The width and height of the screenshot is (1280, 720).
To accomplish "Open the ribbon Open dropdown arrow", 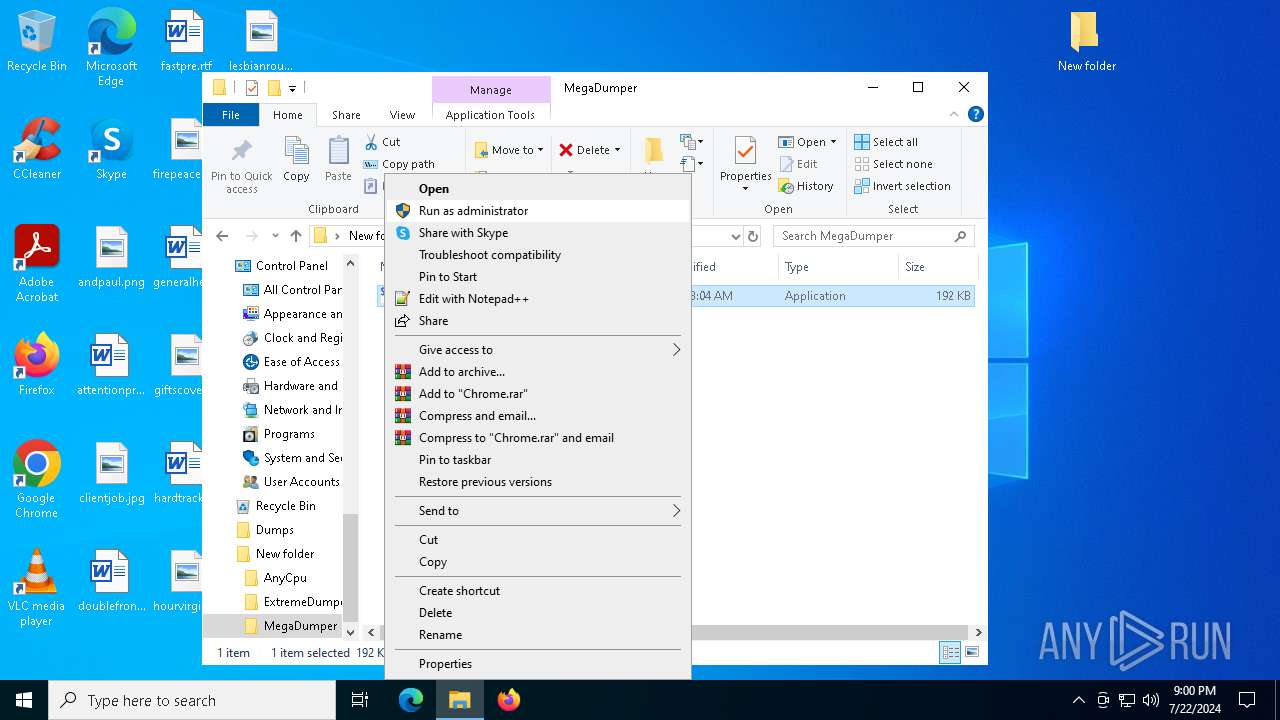I will (x=833, y=142).
